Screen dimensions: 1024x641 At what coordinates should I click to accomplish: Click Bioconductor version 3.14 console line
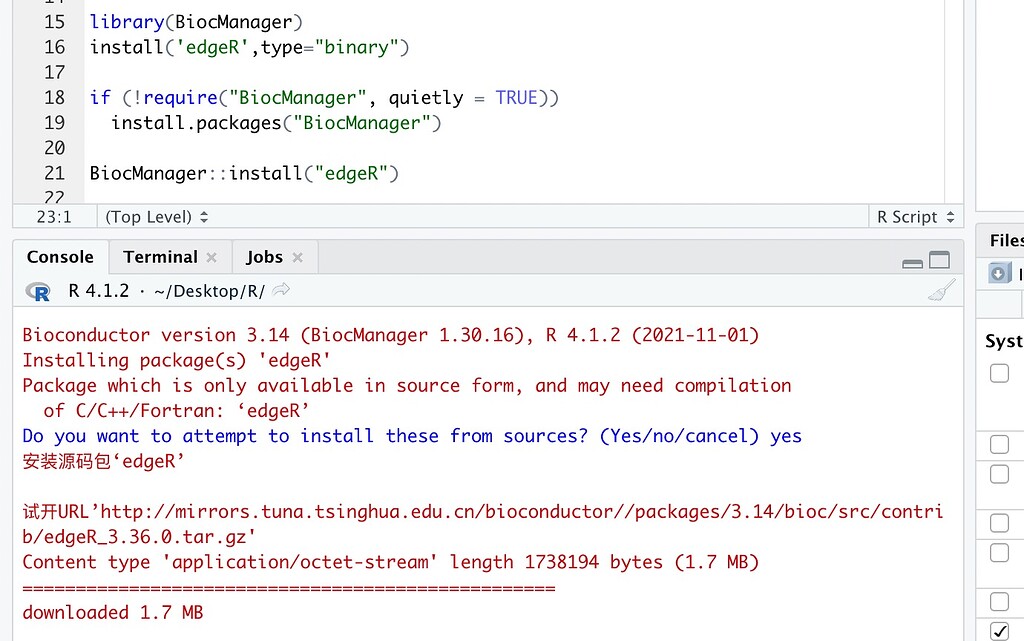point(391,335)
